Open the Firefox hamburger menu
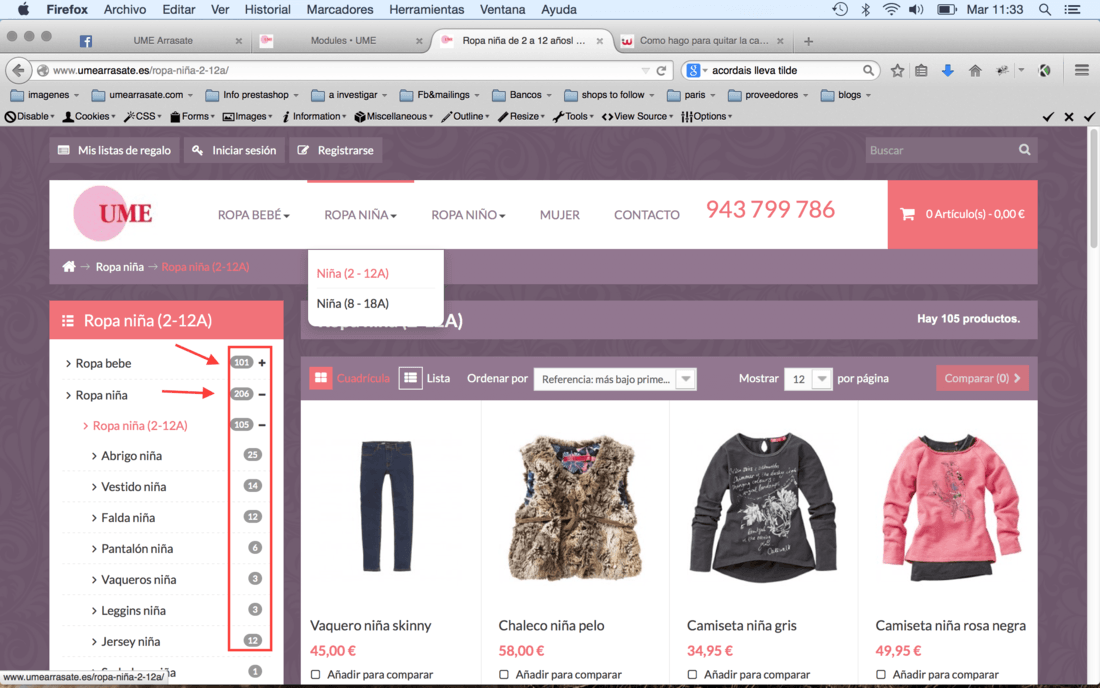Viewport: 1100px width, 688px height. coord(1081,69)
